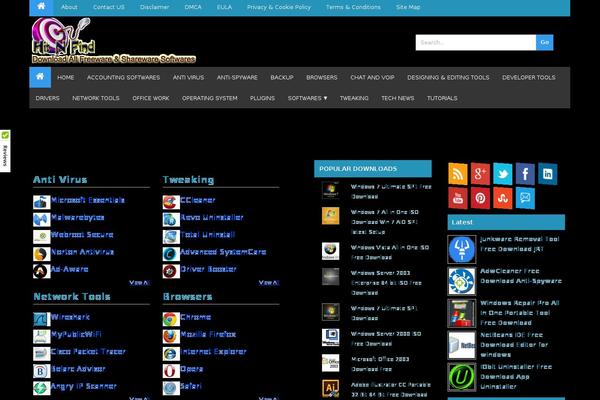Click the Chrome browser icon
600x400 pixels.
(x=171, y=319)
